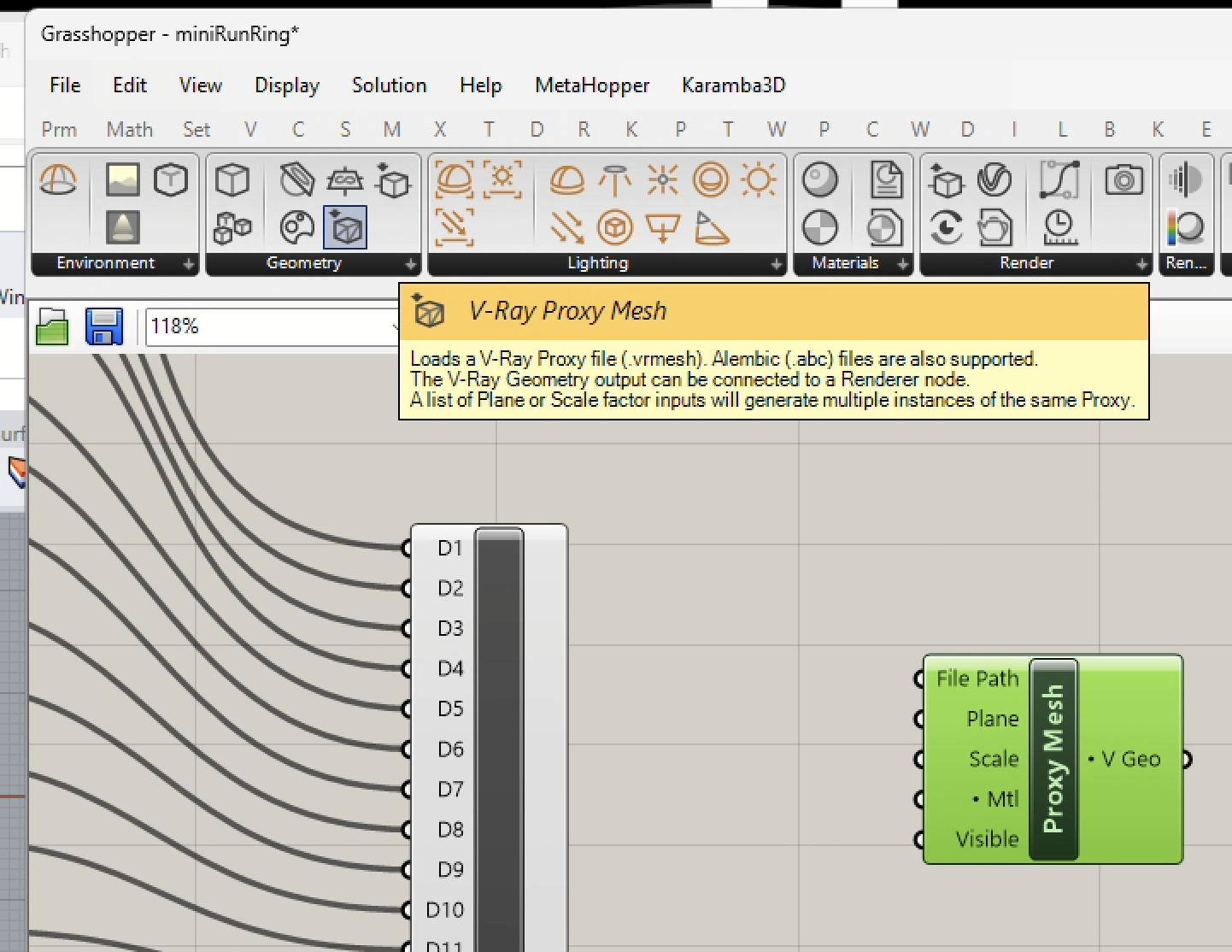The width and height of the screenshot is (1232, 952).
Task: Click the green folder open file button
Action: click(x=52, y=326)
